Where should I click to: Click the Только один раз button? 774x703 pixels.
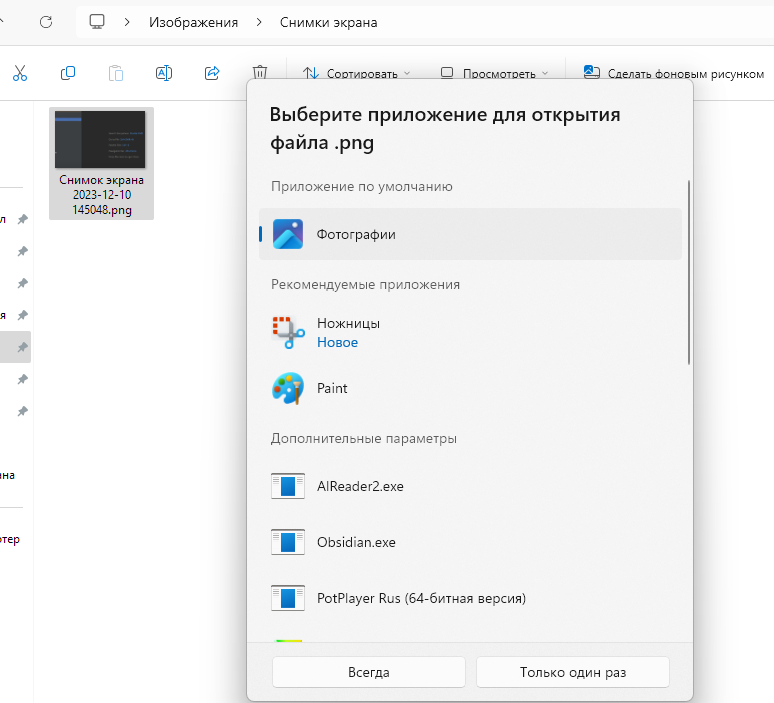(573, 672)
